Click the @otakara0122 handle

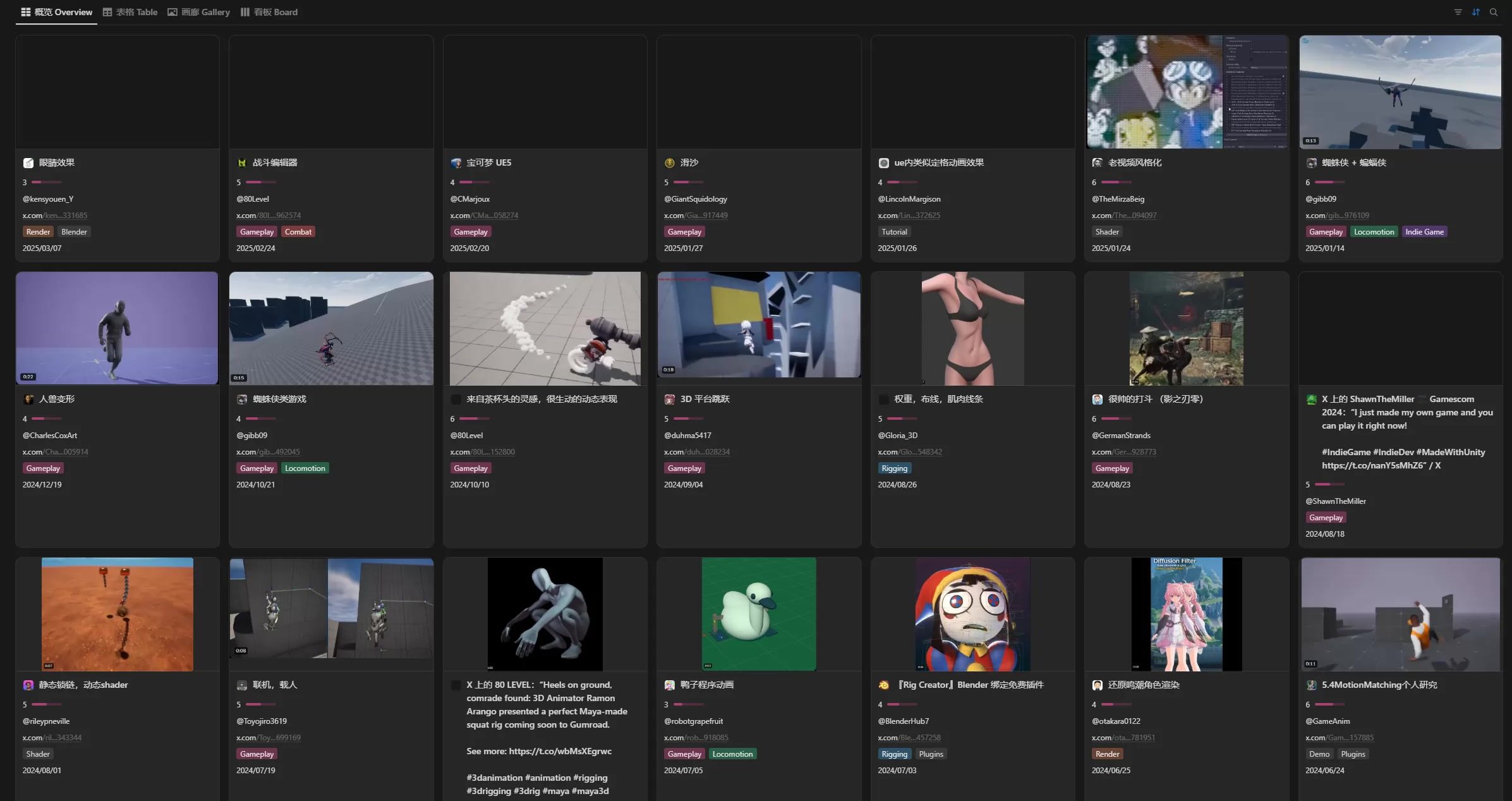pyautogui.click(x=1116, y=721)
